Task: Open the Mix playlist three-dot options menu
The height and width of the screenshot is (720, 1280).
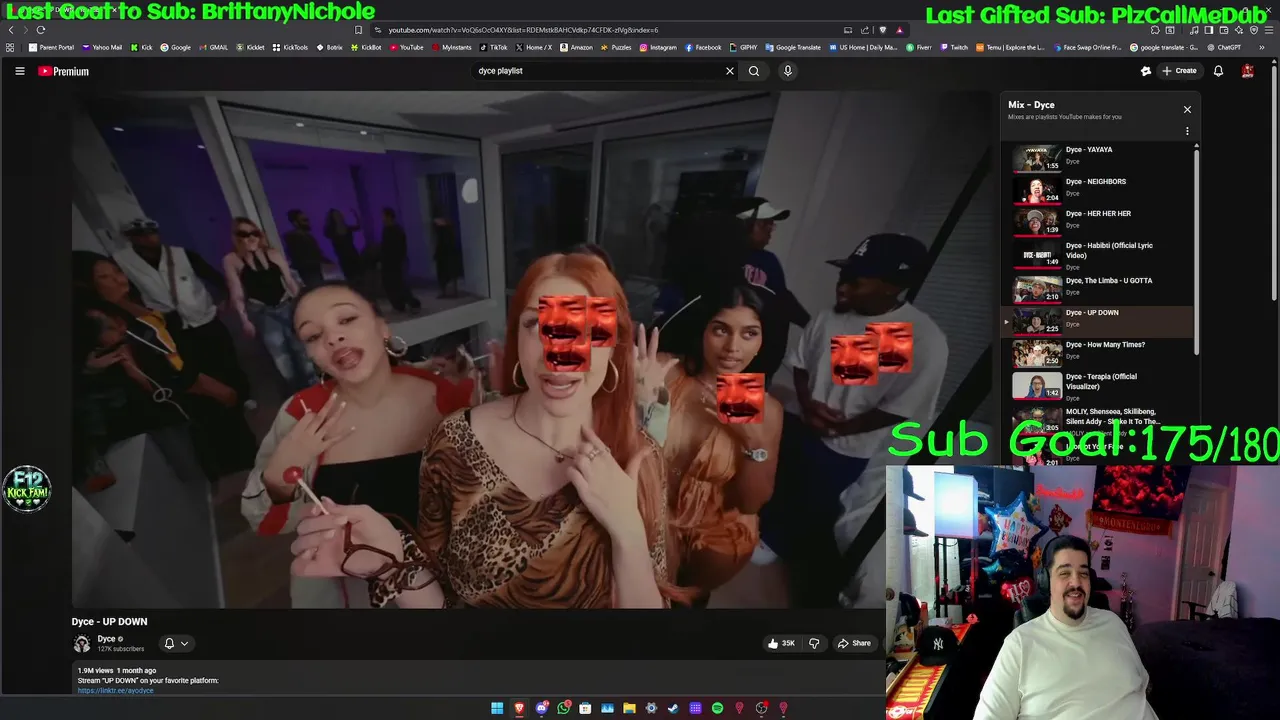Action: [1187, 131]
